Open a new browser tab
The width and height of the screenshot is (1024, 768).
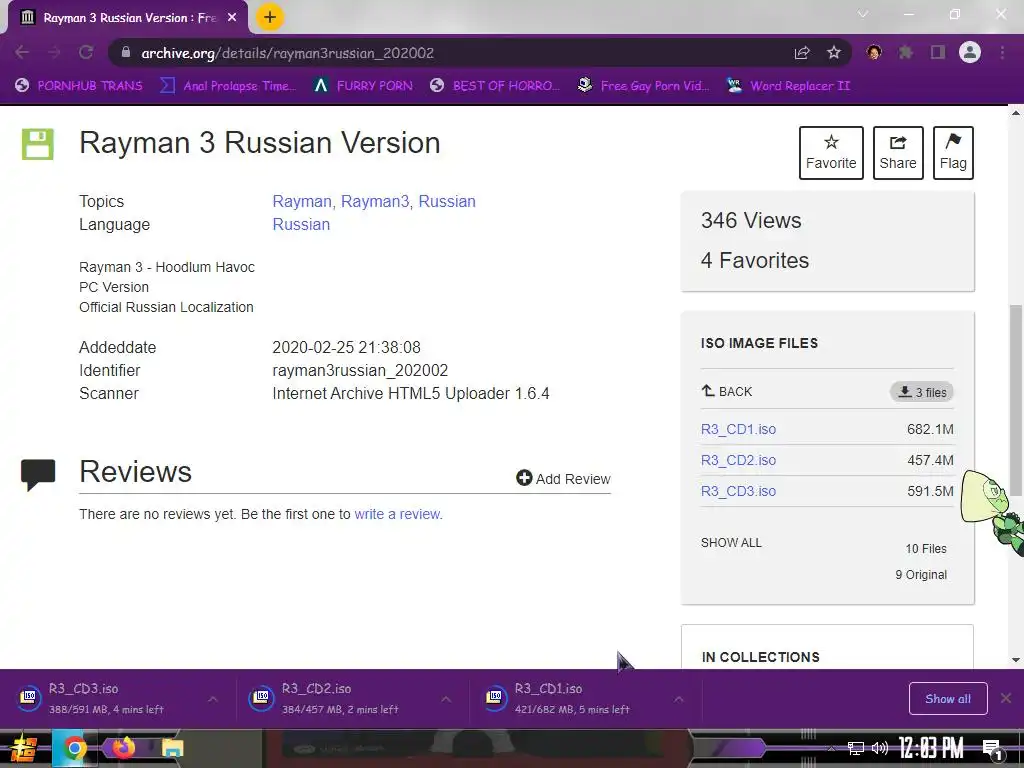pos(270,17)
